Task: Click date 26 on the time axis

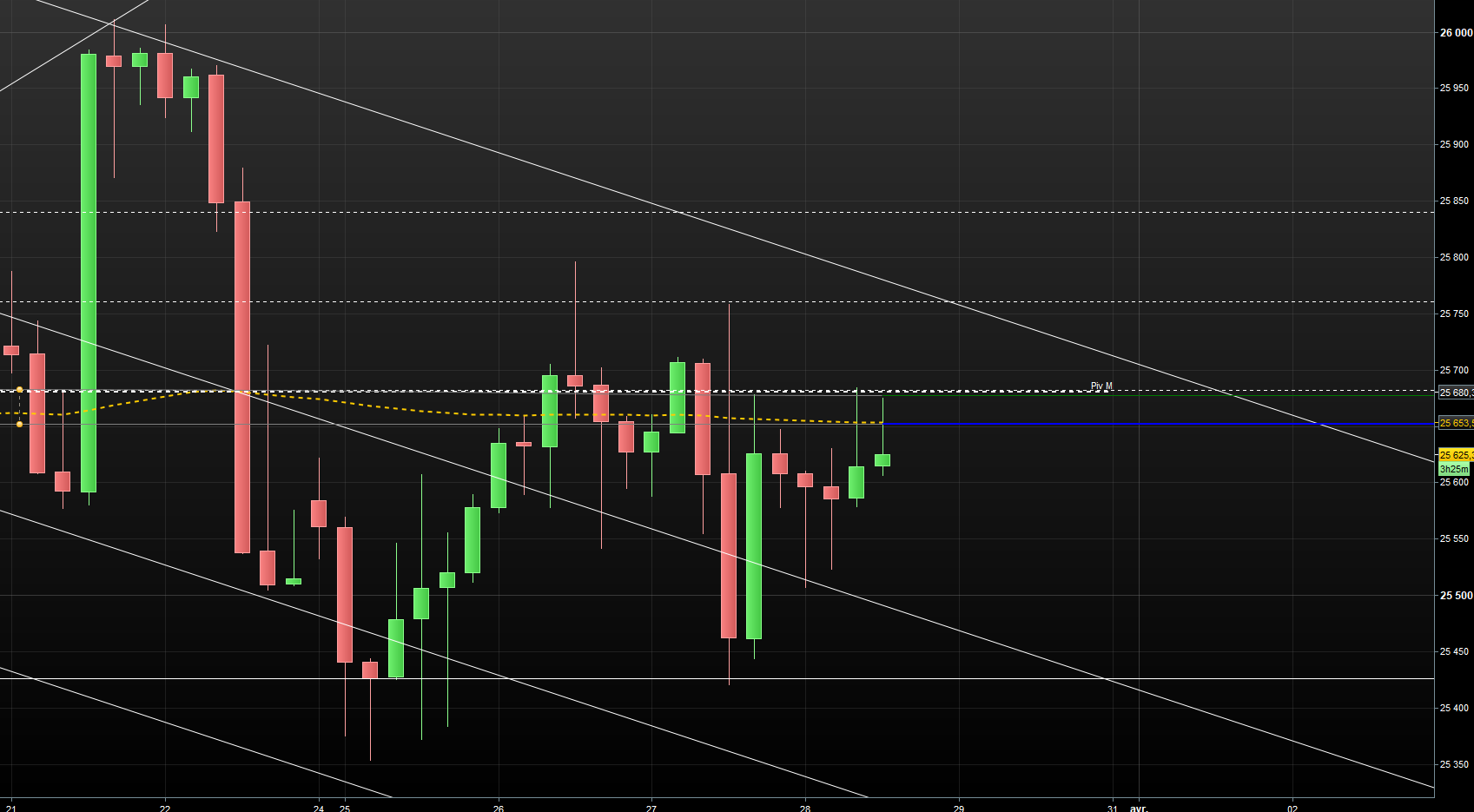Action: click(499, 808)
